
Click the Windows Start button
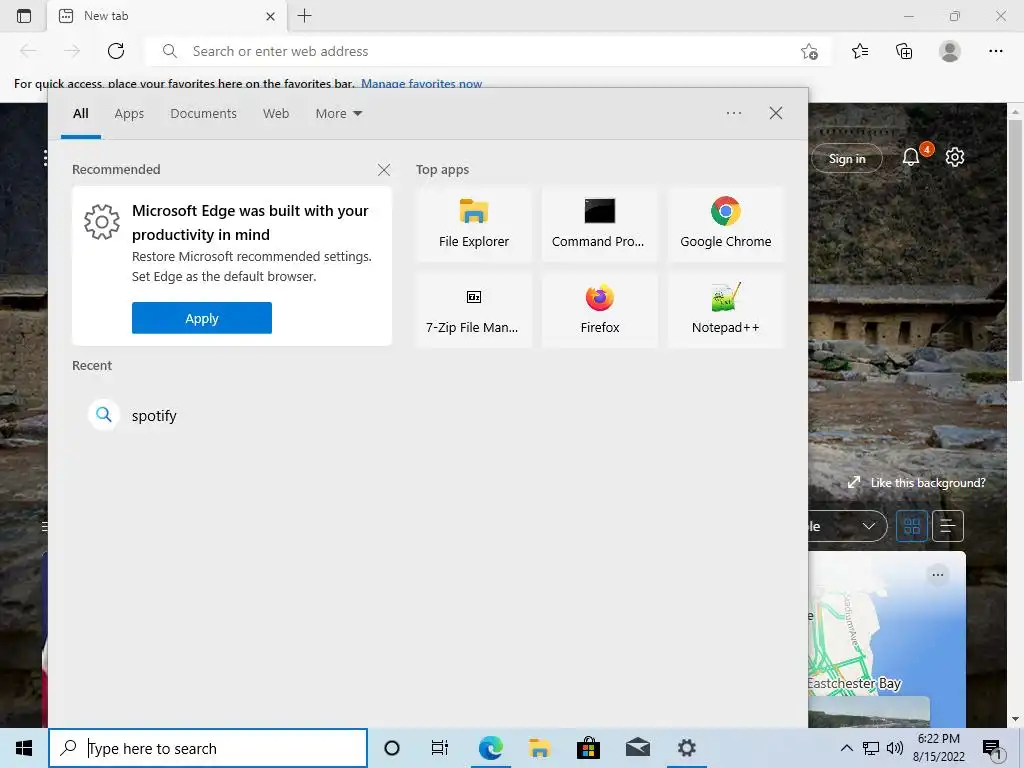click(x=24, y=748)
